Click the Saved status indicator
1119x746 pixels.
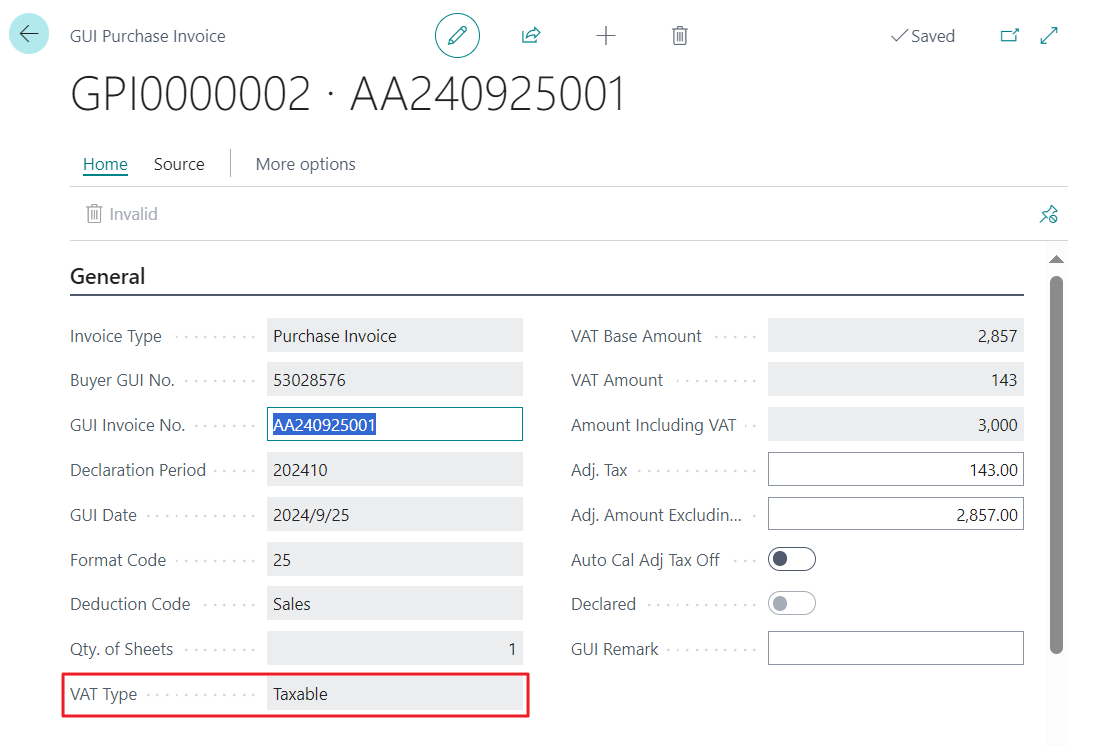pyautogui.click(x=923, y=36)
